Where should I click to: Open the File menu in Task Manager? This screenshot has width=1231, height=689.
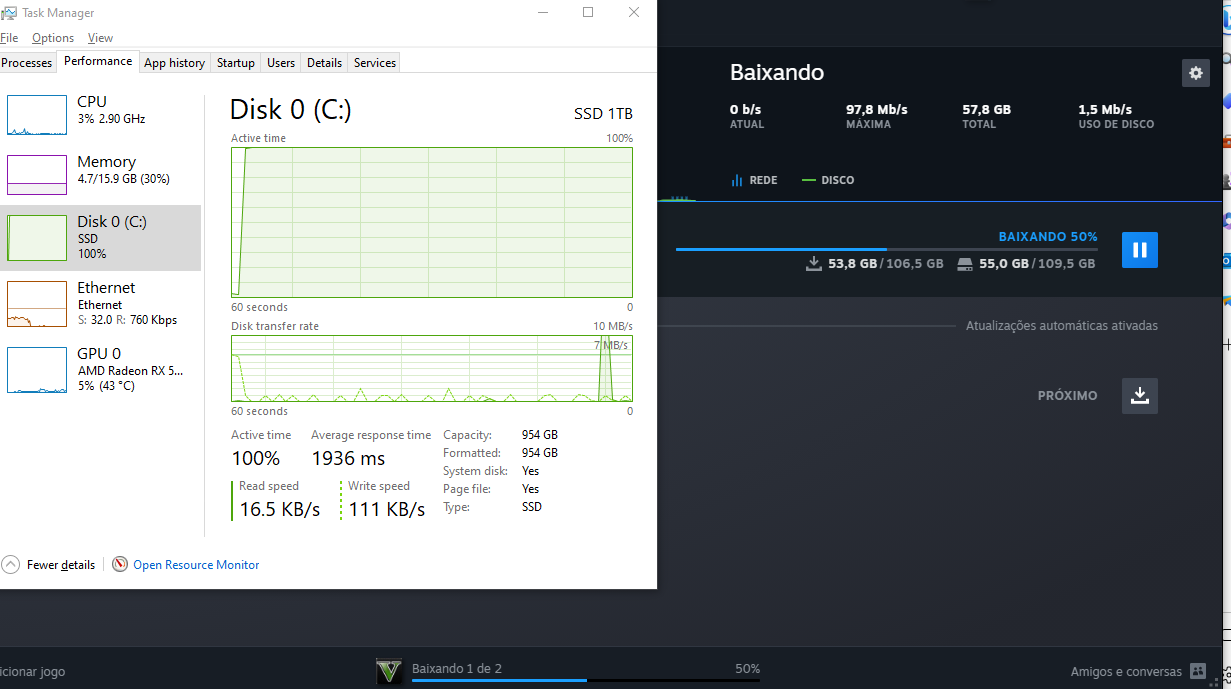click(9, 38)
